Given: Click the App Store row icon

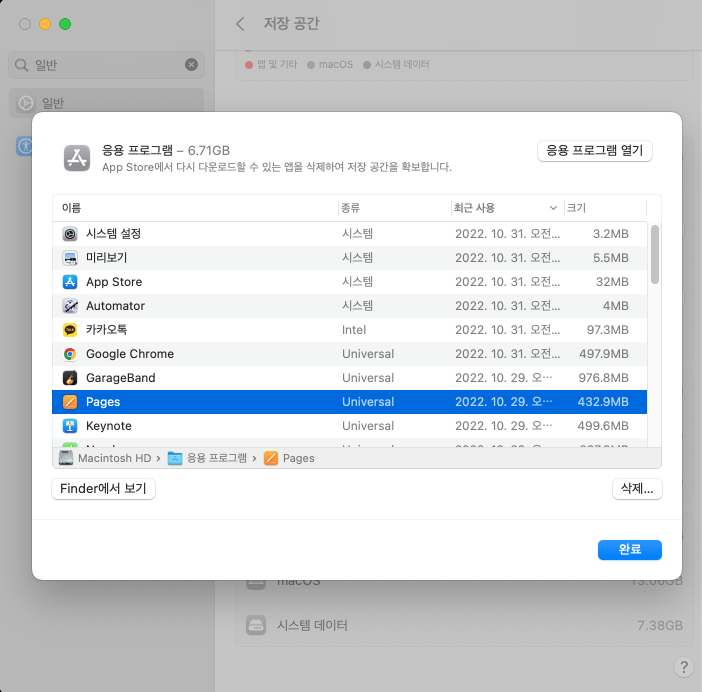Looking at the screenshot, I should 70,282.
